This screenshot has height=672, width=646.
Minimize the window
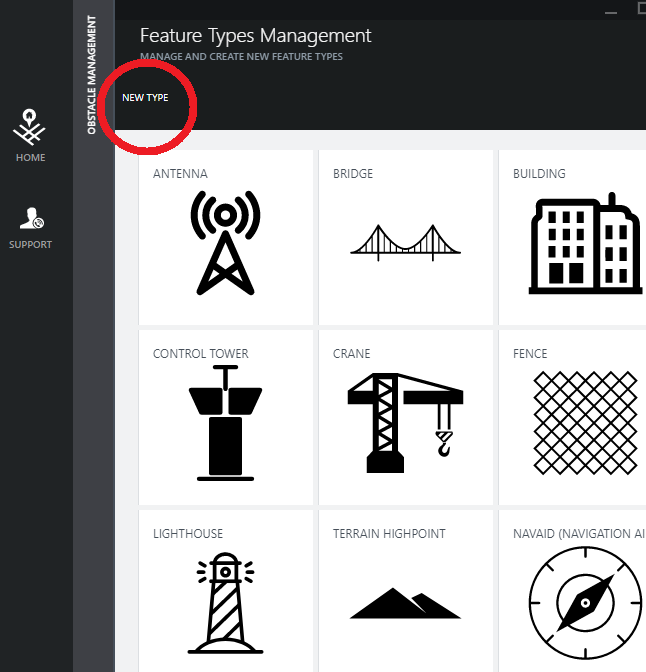pyautogui.click(x=611, y=13)
